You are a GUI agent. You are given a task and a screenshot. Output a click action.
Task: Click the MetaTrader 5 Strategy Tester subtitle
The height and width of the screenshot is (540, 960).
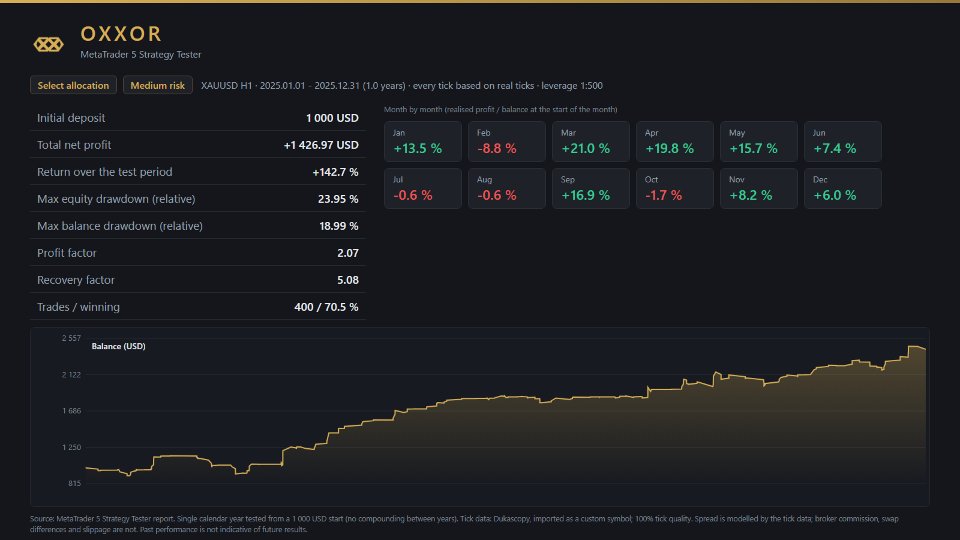[141, 54]
